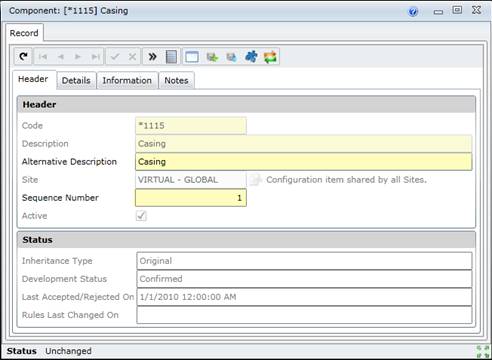Click the X cancel changes icon in the toolbar
This screenshot has width=492, height=360.
click(132, 57)
